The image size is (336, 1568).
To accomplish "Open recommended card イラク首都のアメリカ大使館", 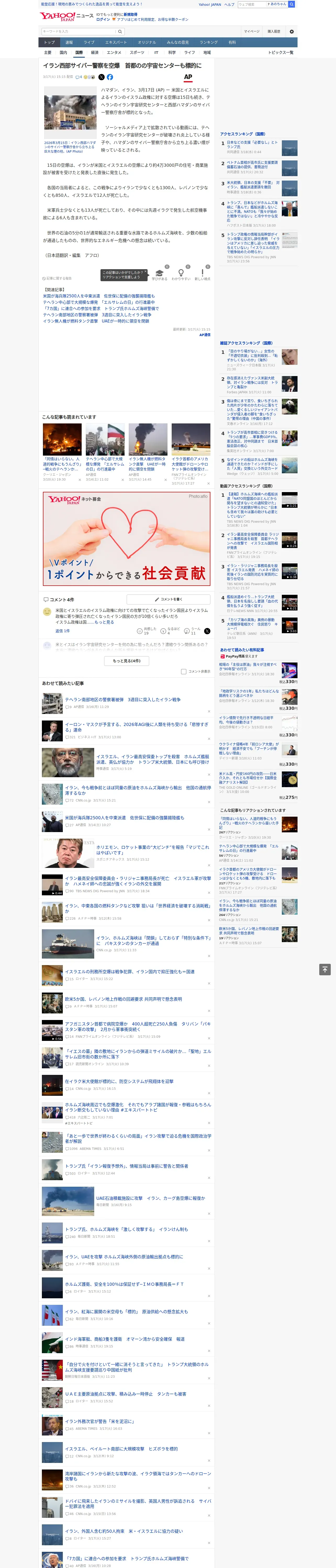I will coord(191,464).
